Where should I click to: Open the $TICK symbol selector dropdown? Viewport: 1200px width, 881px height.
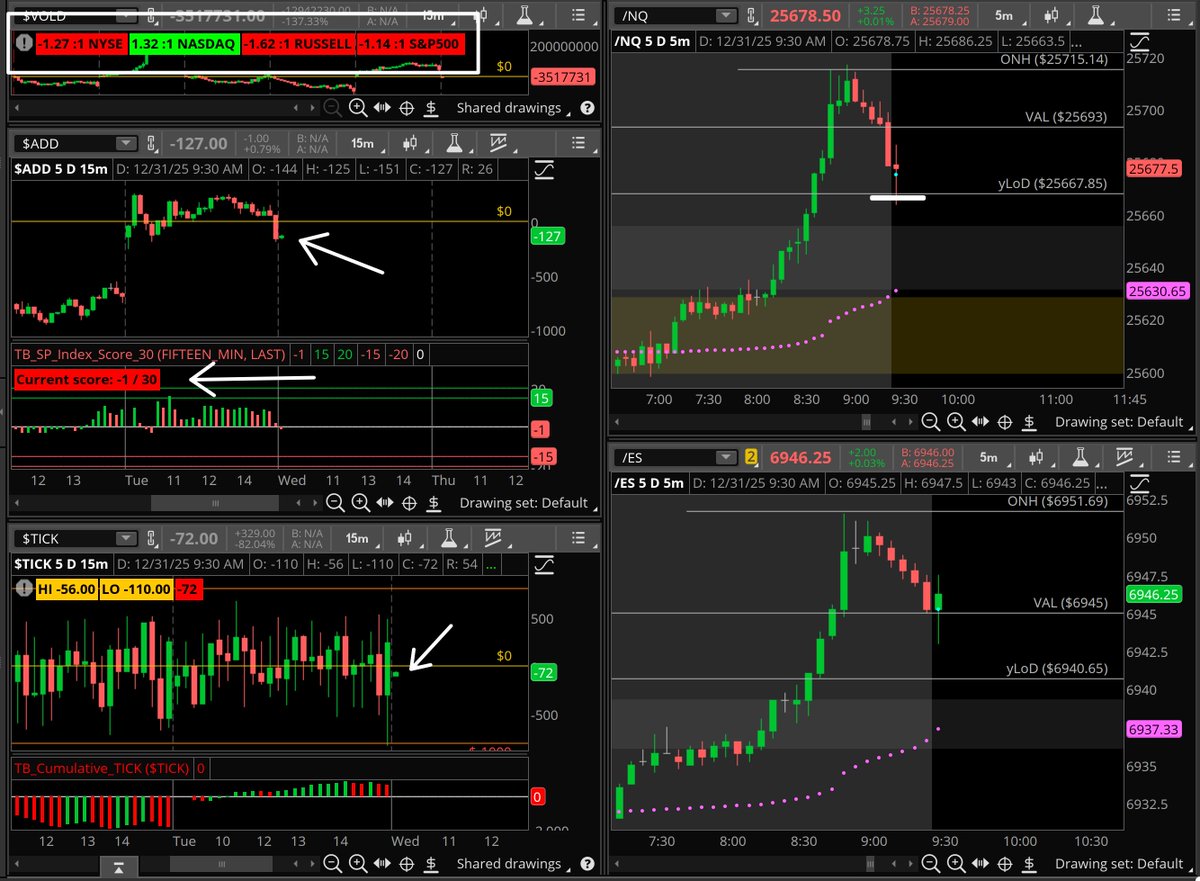point(124,538)
